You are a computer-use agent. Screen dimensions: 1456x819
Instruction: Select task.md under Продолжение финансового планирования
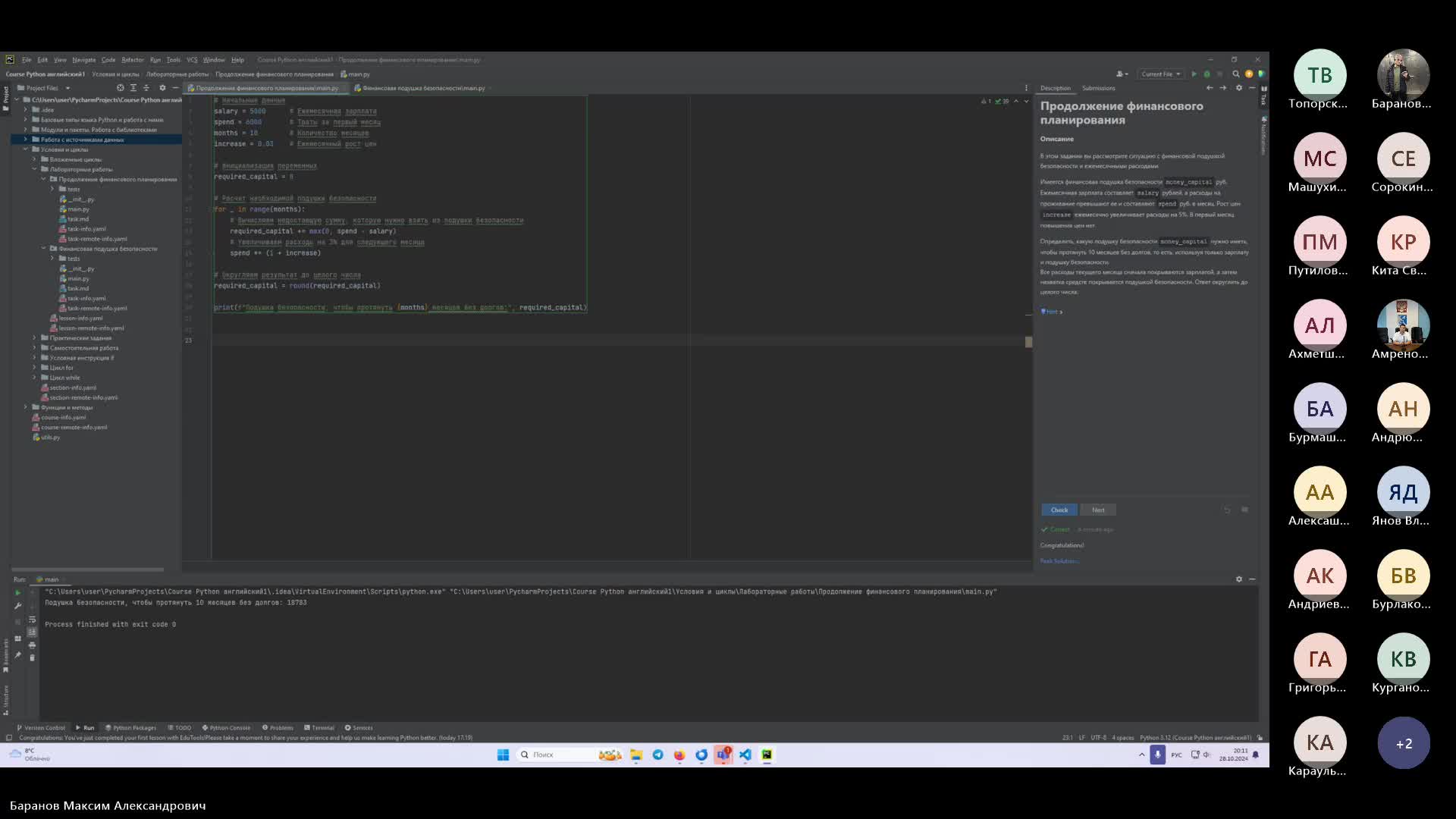coord(78,219)
